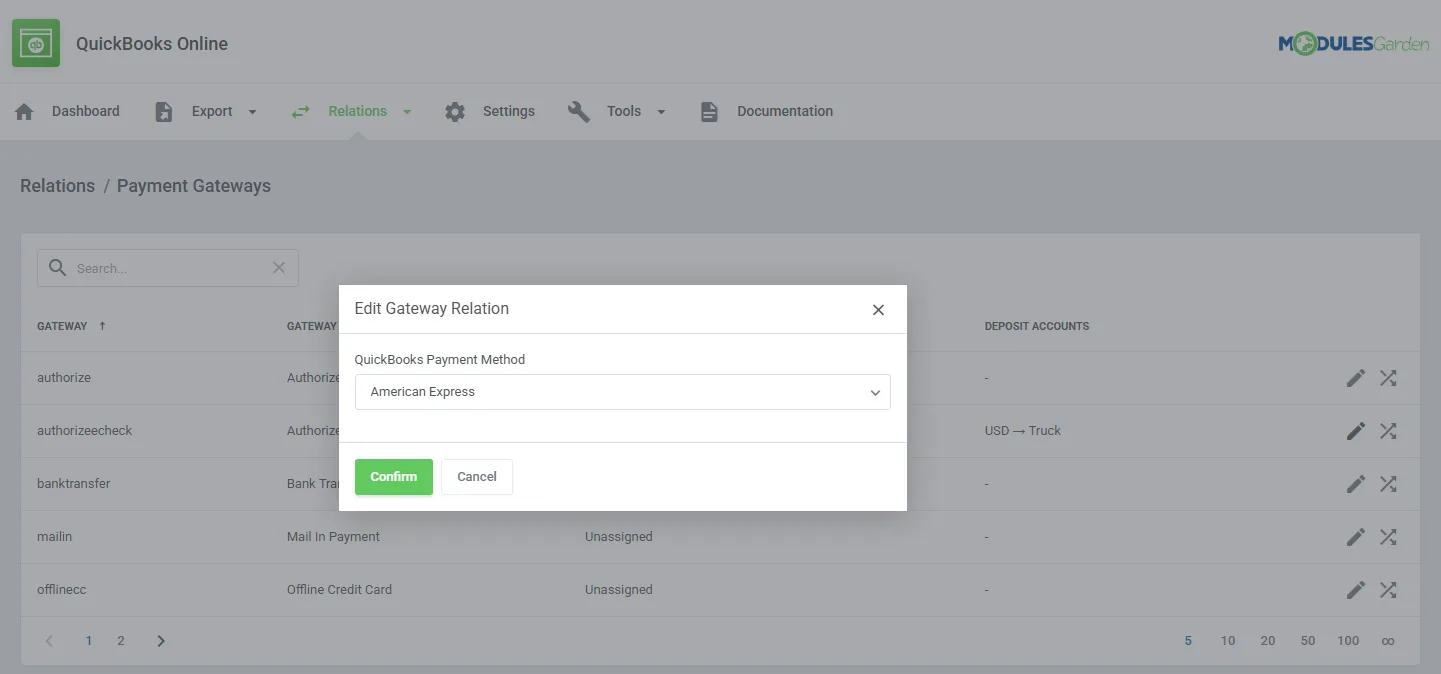Click Relations in the breadcrumb

pyautogui.click(x=58, y=186)
